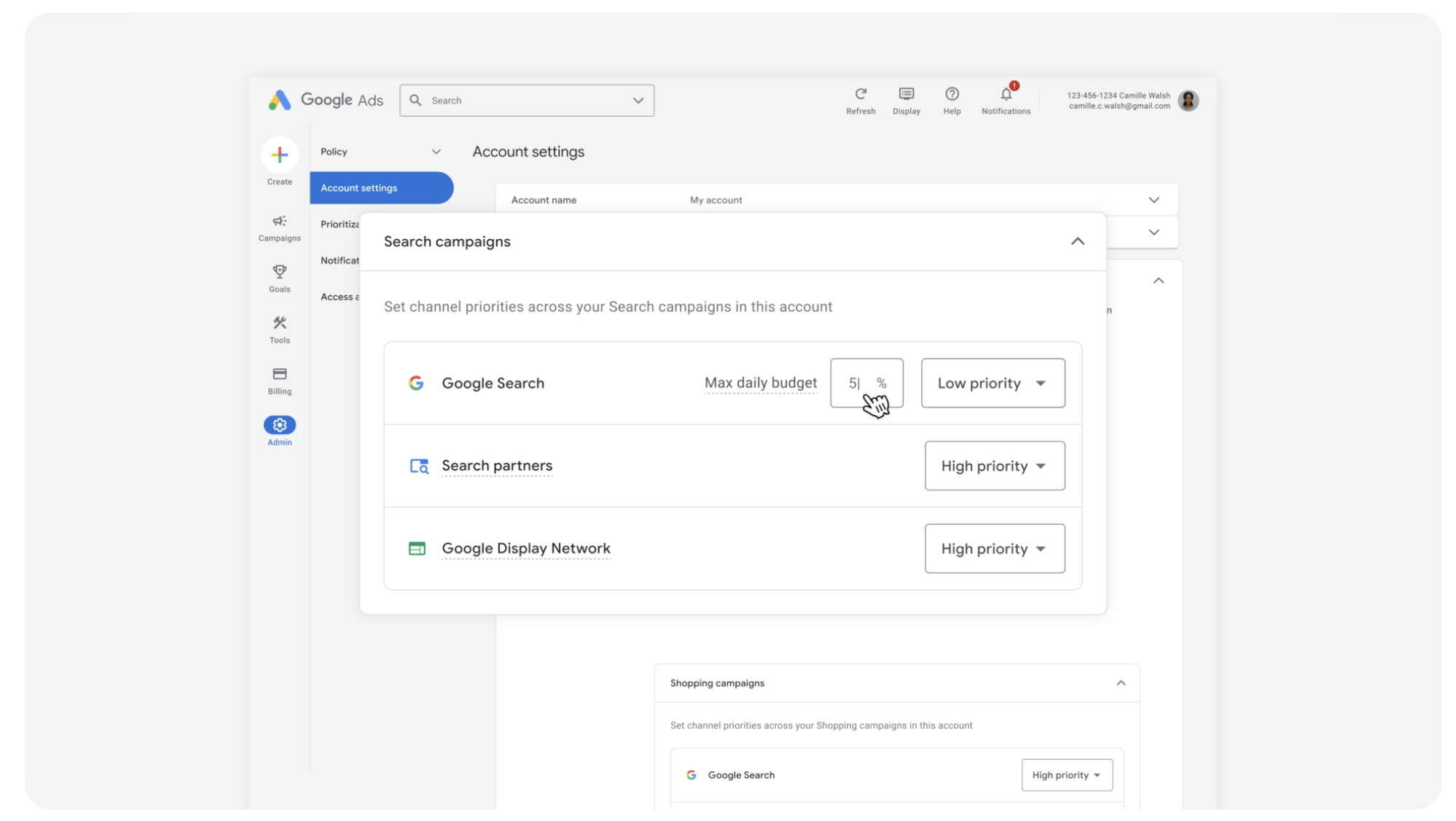Open Tools in the sidebar
The width and height of the screenshot is (1456, 821).
click(279, 330)
